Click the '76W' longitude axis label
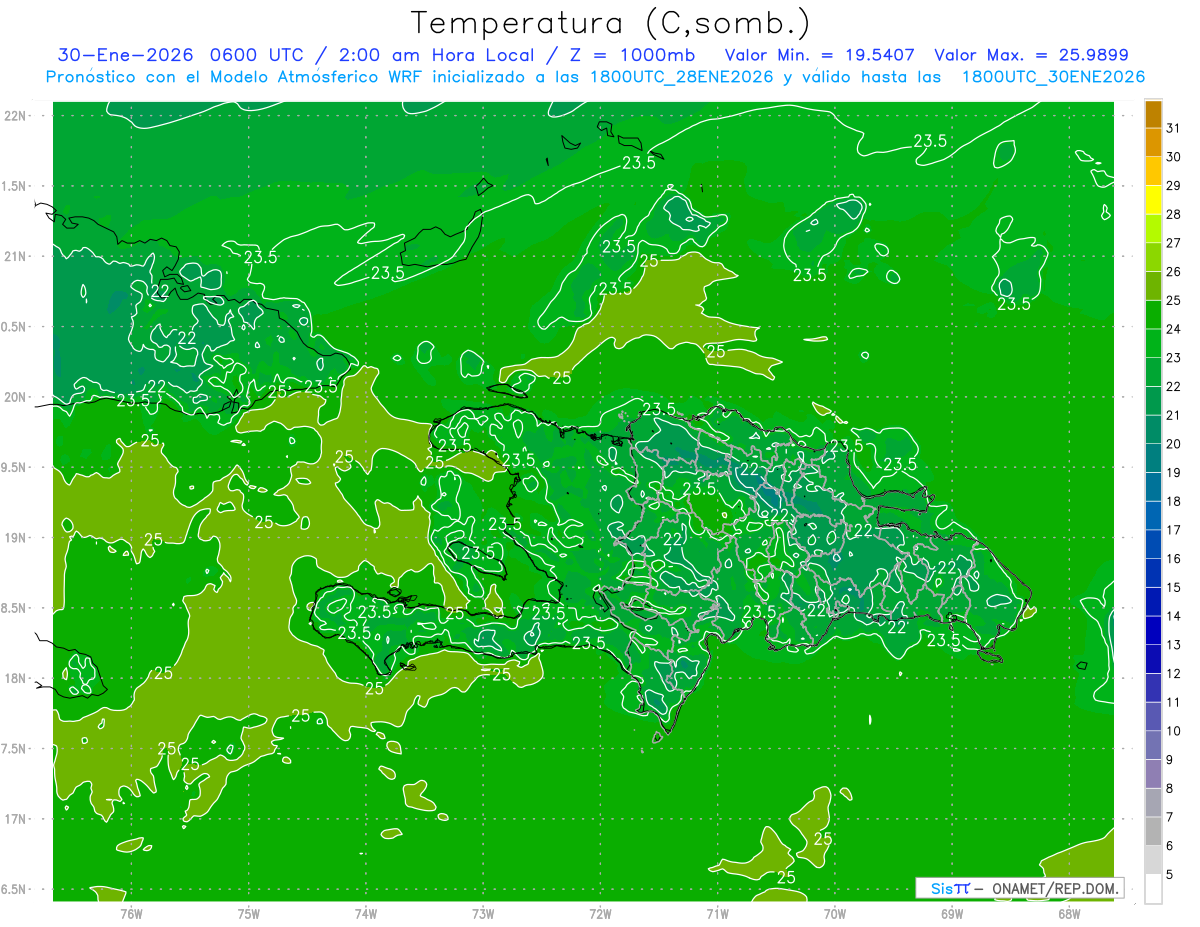The height and width of the screenshot is (927, 1200). point(131,913)
